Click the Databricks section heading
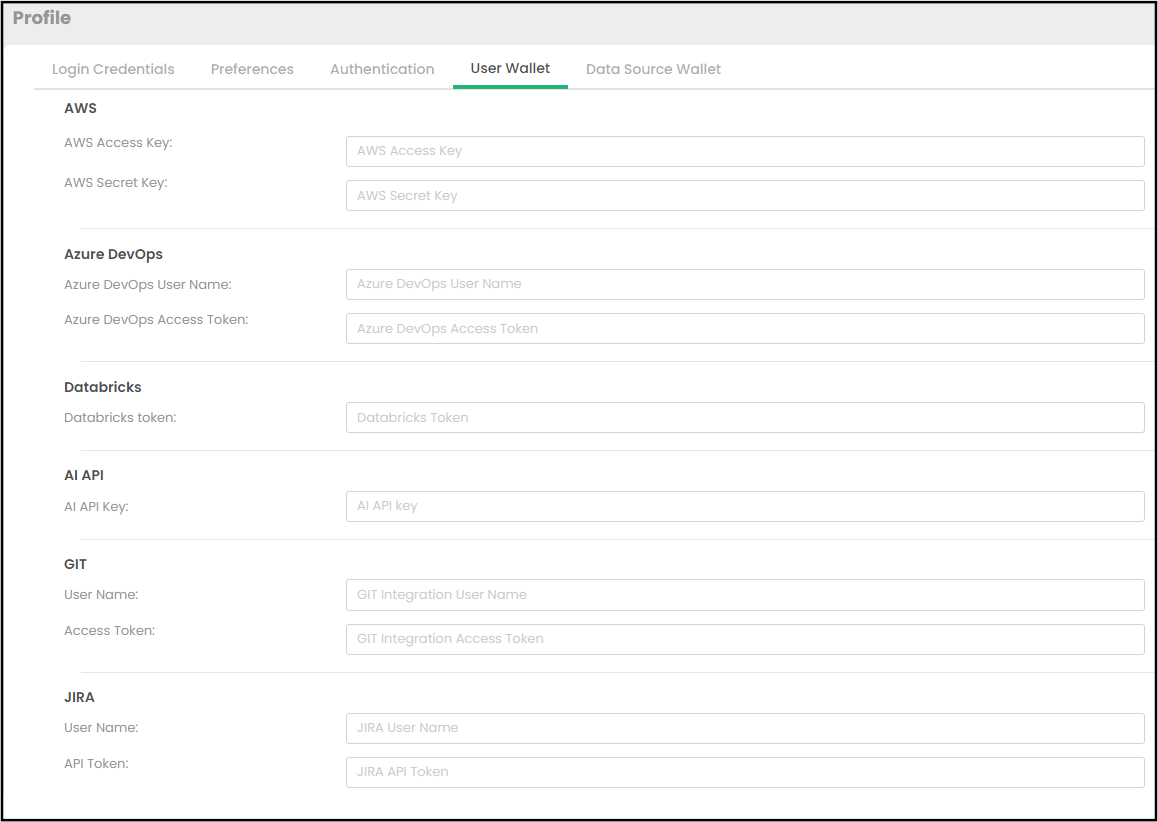This screenshot has height=822, width=1158. tap(103, 387)
